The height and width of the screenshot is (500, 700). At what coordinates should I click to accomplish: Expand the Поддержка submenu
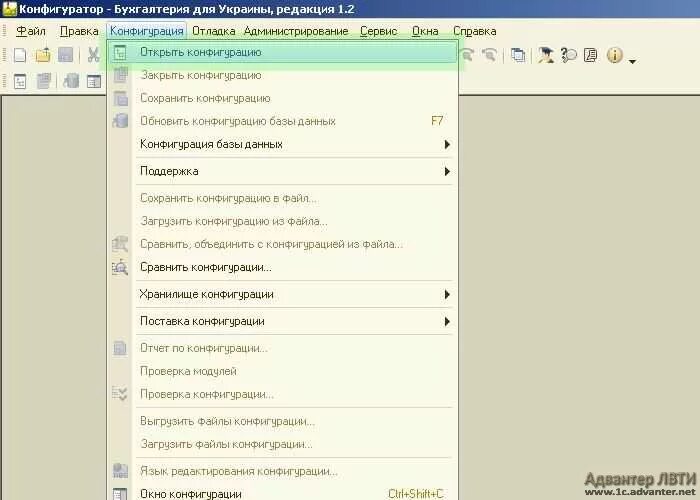[x=283, y=171]
